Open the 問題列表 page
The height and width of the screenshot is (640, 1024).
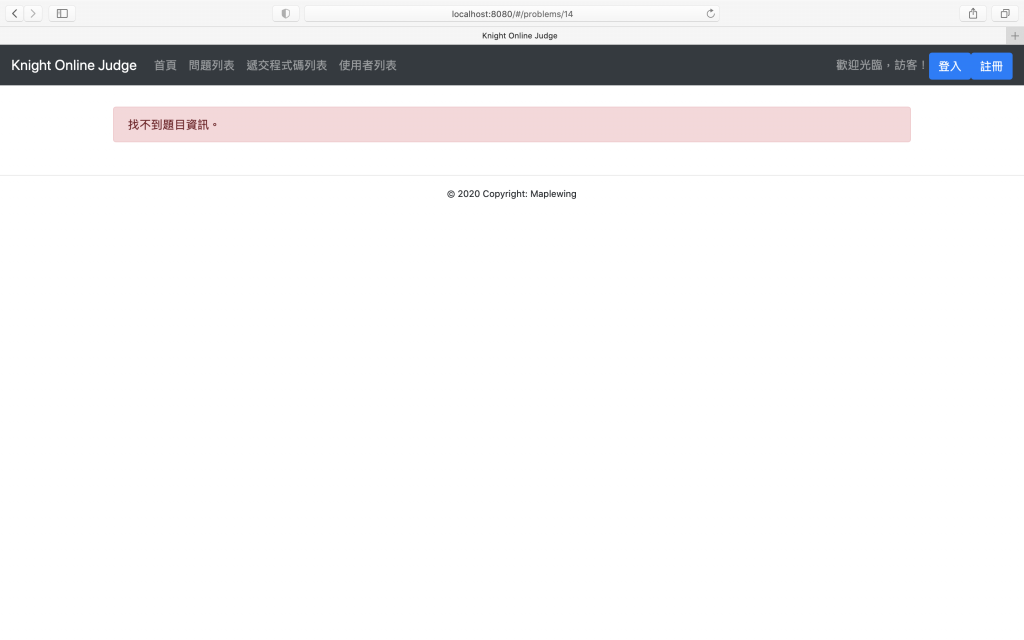(212, 65)
